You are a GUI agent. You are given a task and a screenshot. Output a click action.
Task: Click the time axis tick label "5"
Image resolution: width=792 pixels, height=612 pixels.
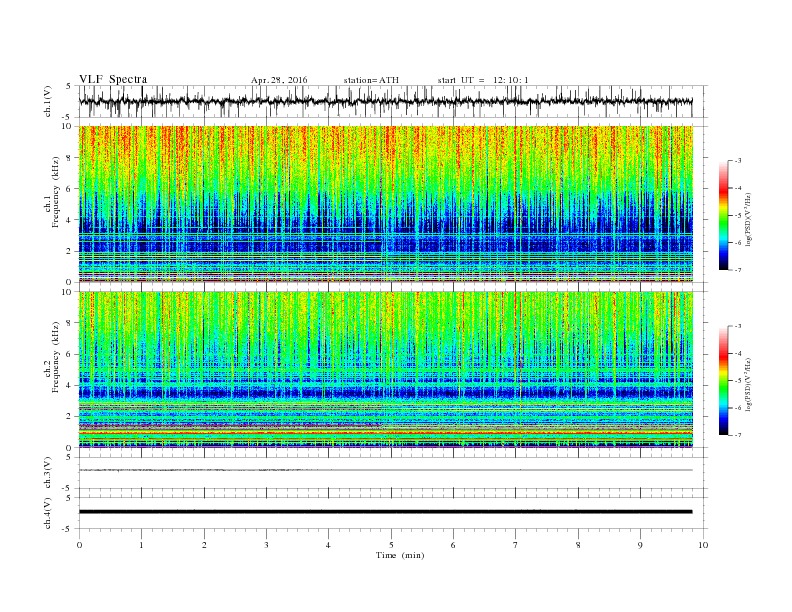(x=391, y=545)
